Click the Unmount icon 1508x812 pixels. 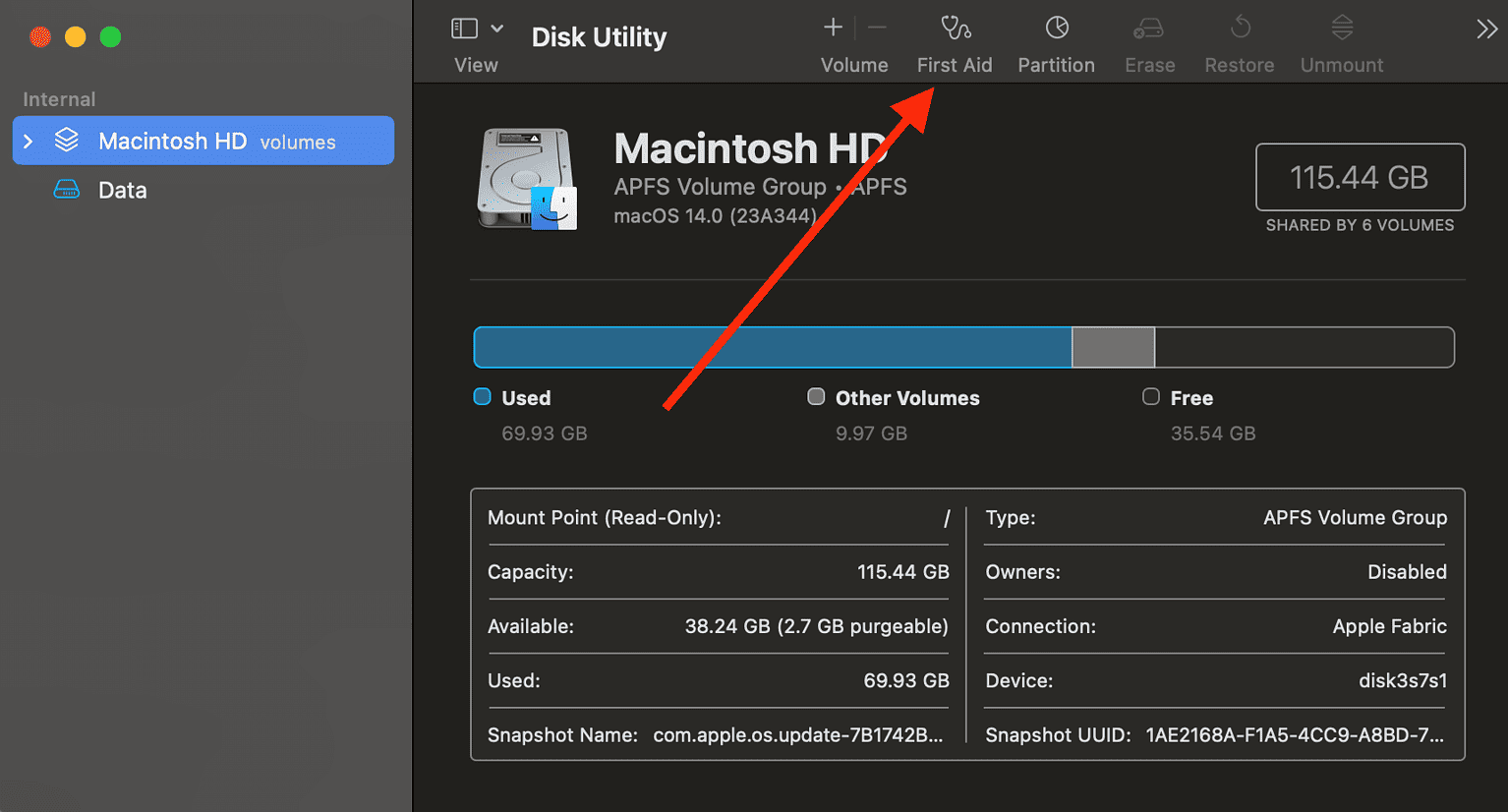pos(1341,39)
